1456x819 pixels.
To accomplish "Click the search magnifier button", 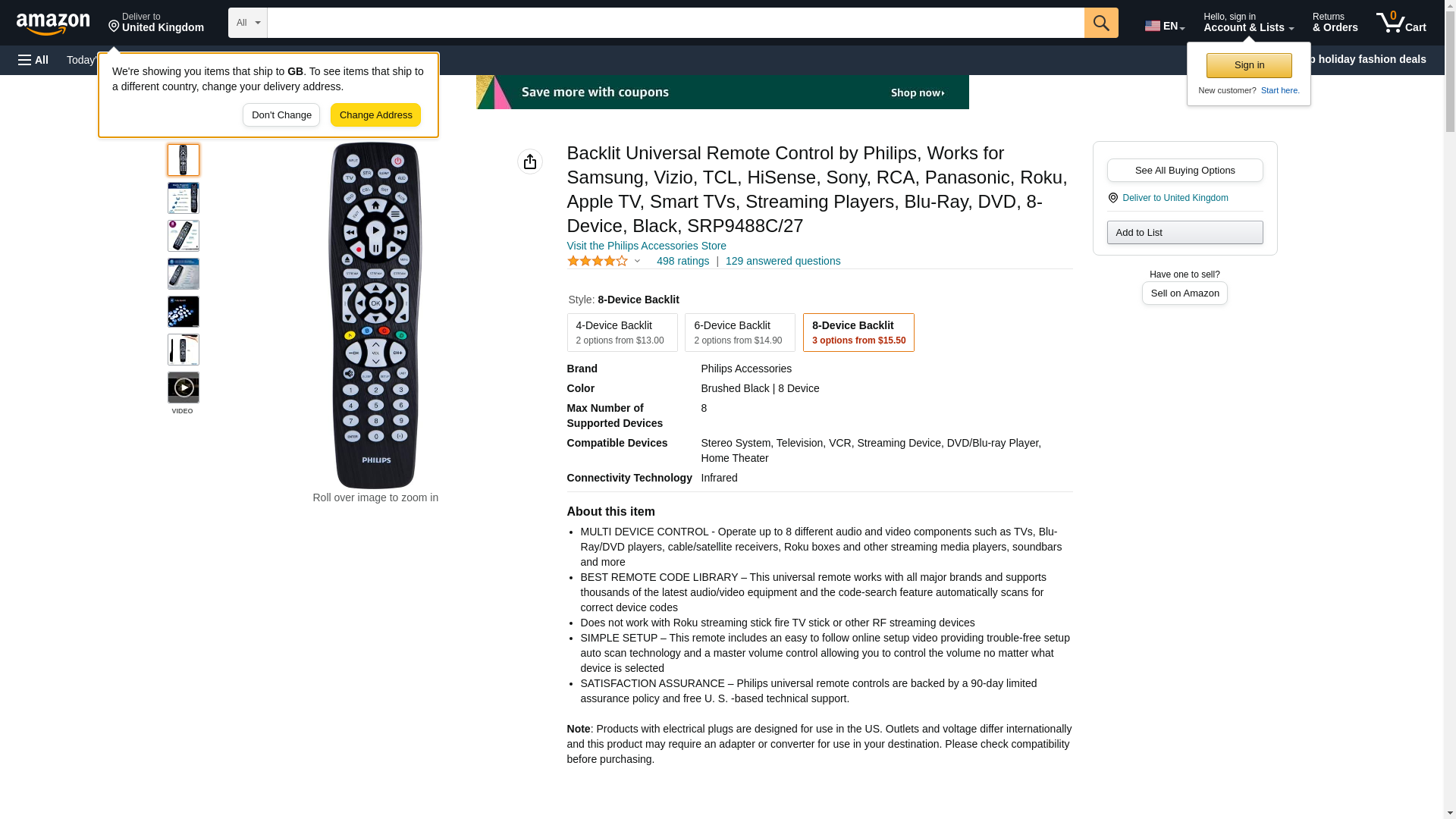I will click(x=1101, y=23).
